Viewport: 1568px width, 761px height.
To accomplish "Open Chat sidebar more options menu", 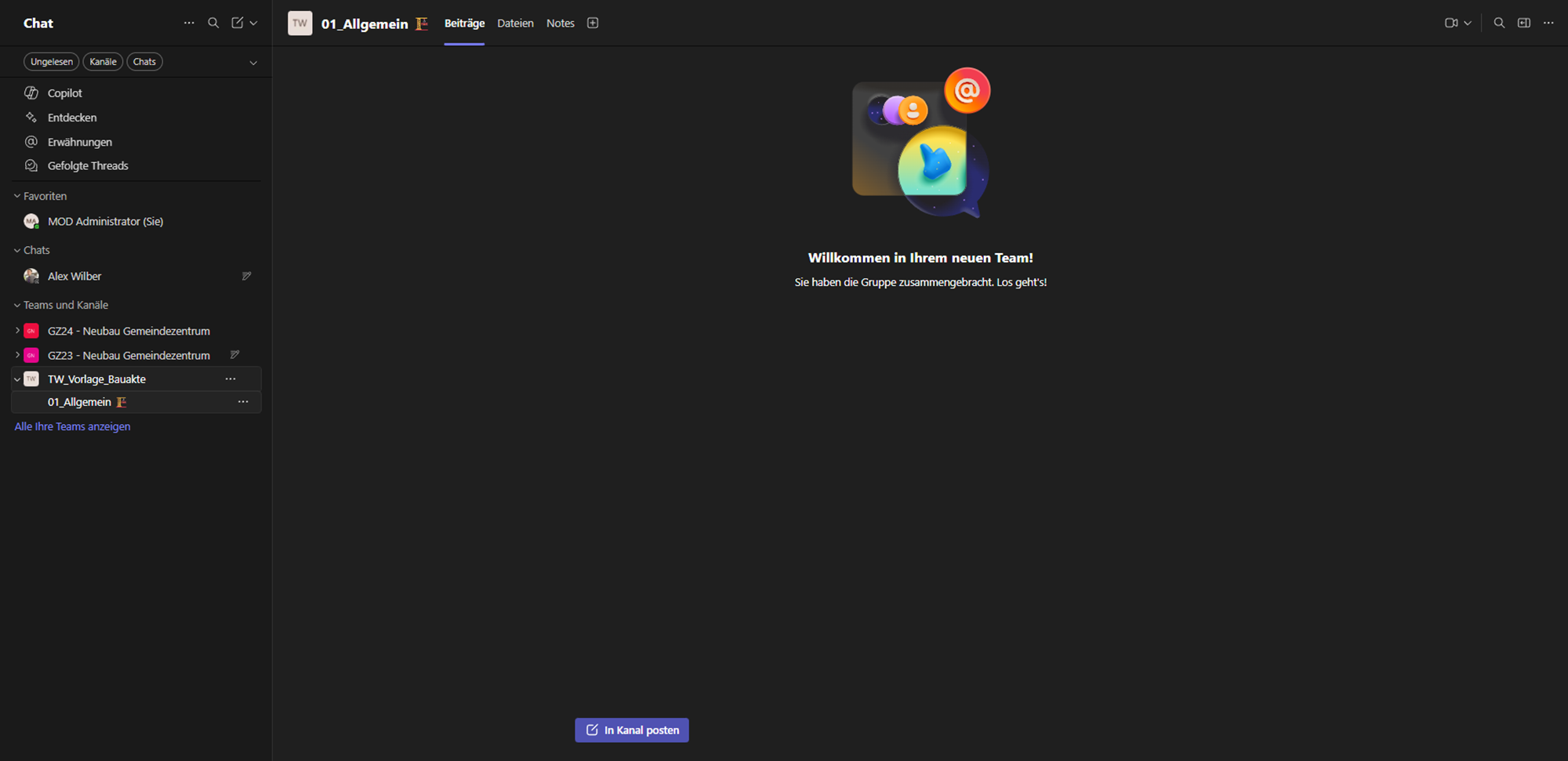I will (189, 24).
